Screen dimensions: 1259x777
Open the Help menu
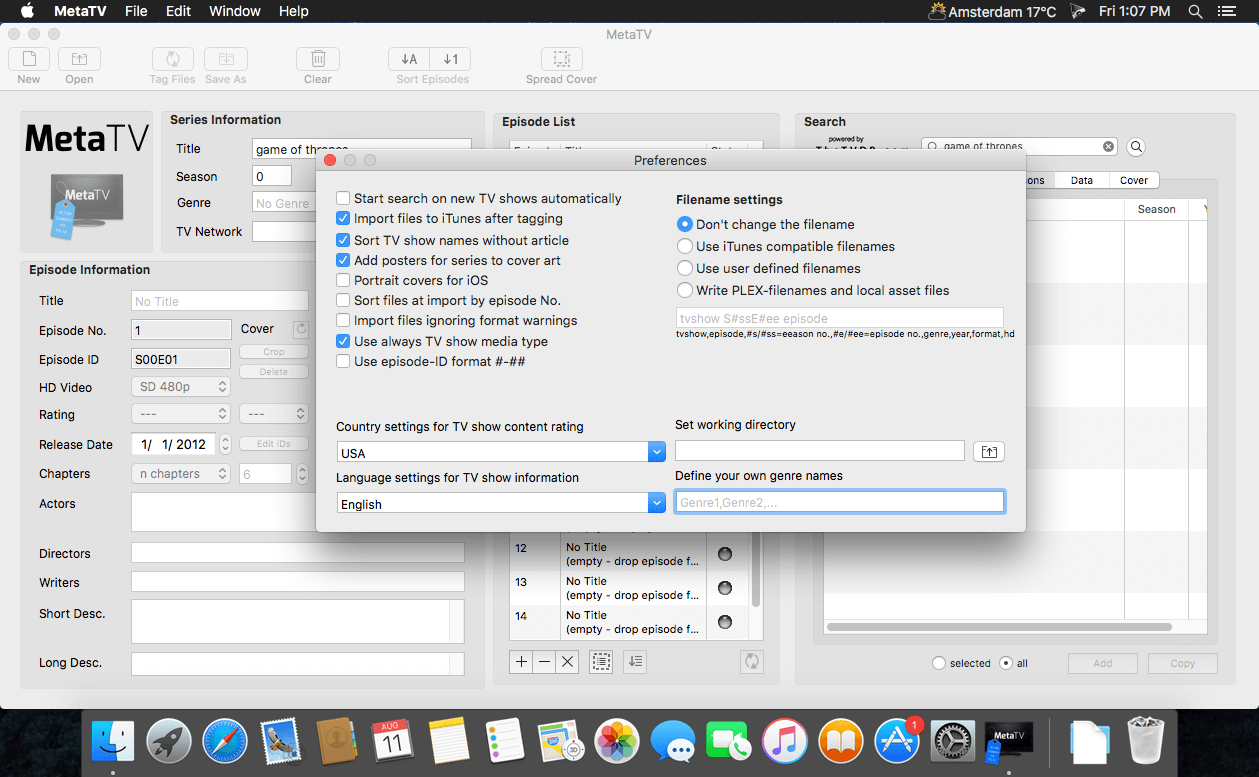293,11
